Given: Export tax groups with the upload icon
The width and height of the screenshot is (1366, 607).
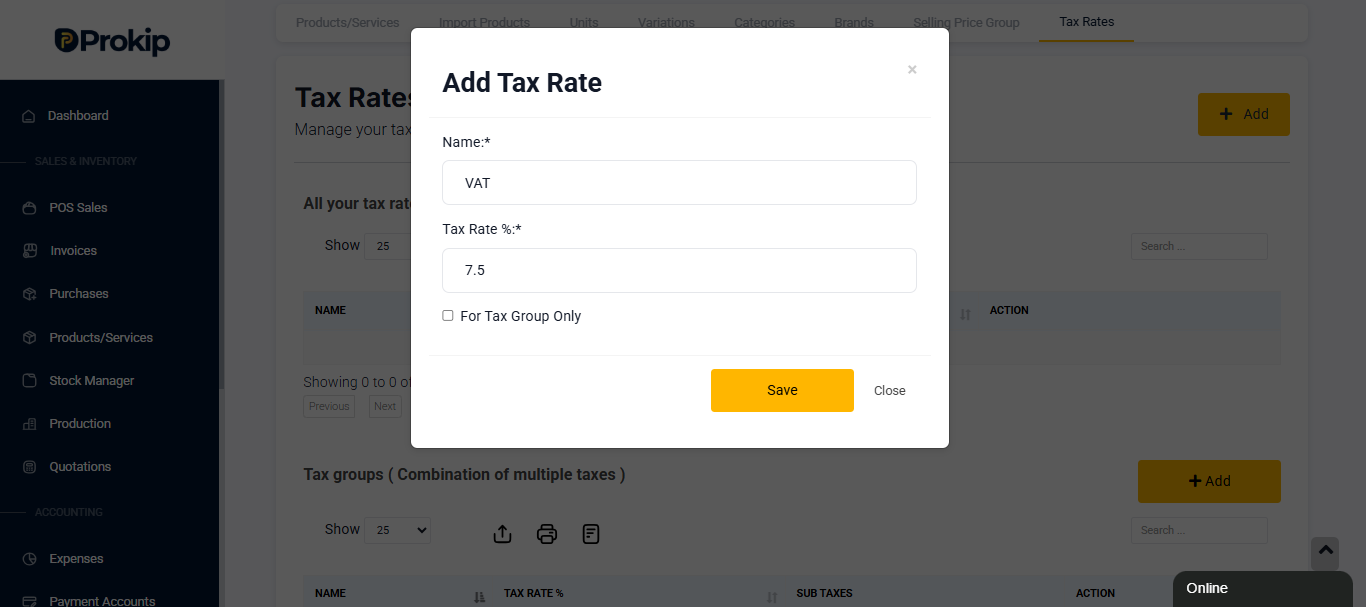Looking at the screenshot, I should (503, 534).
